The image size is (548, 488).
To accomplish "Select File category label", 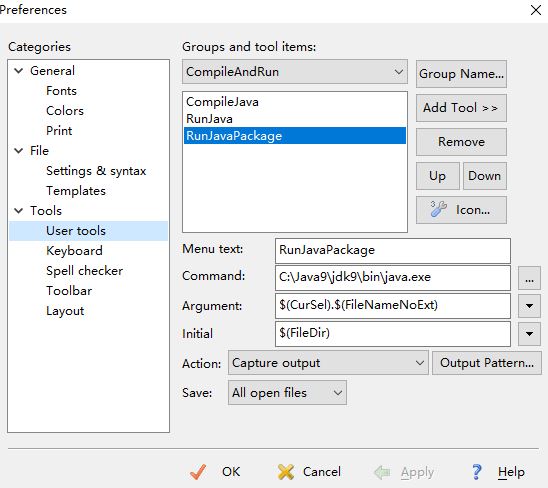I will tap(39, 151).
